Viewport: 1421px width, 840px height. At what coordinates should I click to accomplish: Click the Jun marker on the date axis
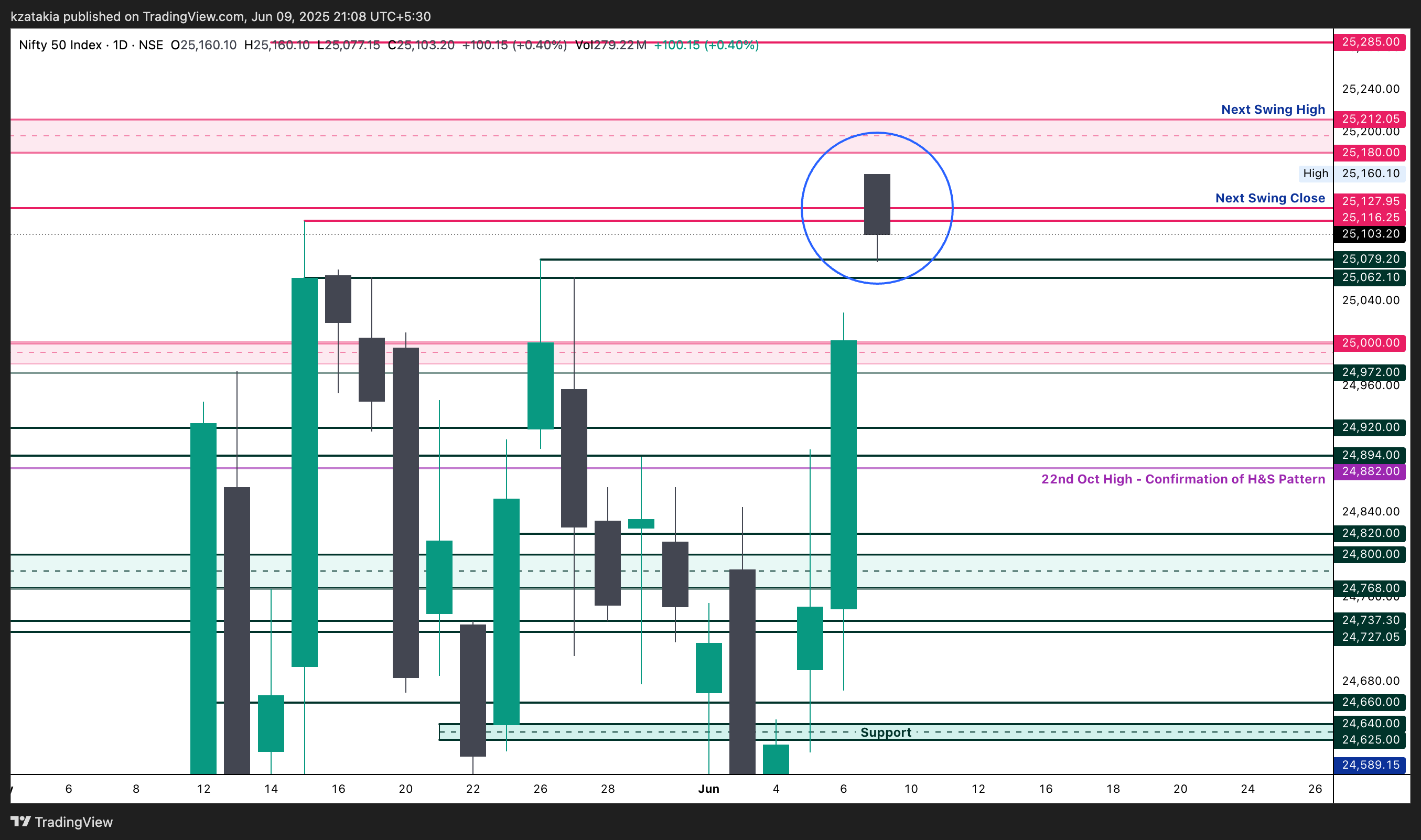point(708,789)
